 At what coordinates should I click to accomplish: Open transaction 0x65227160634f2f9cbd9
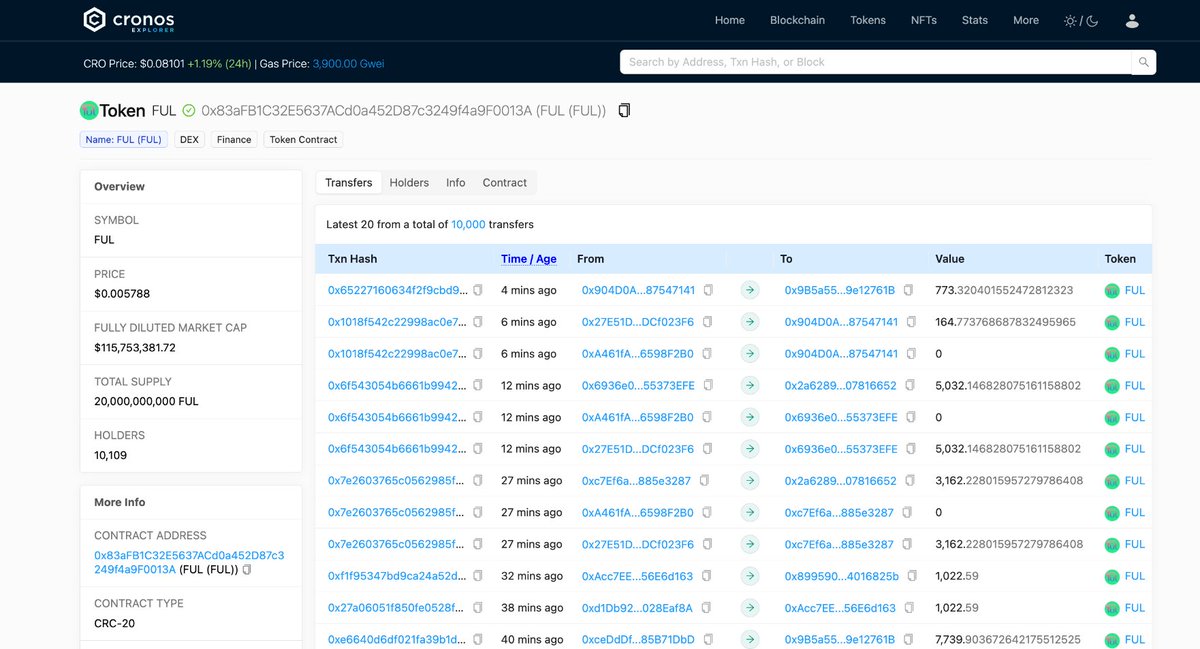pyautogui.click(x=398, y=290)
